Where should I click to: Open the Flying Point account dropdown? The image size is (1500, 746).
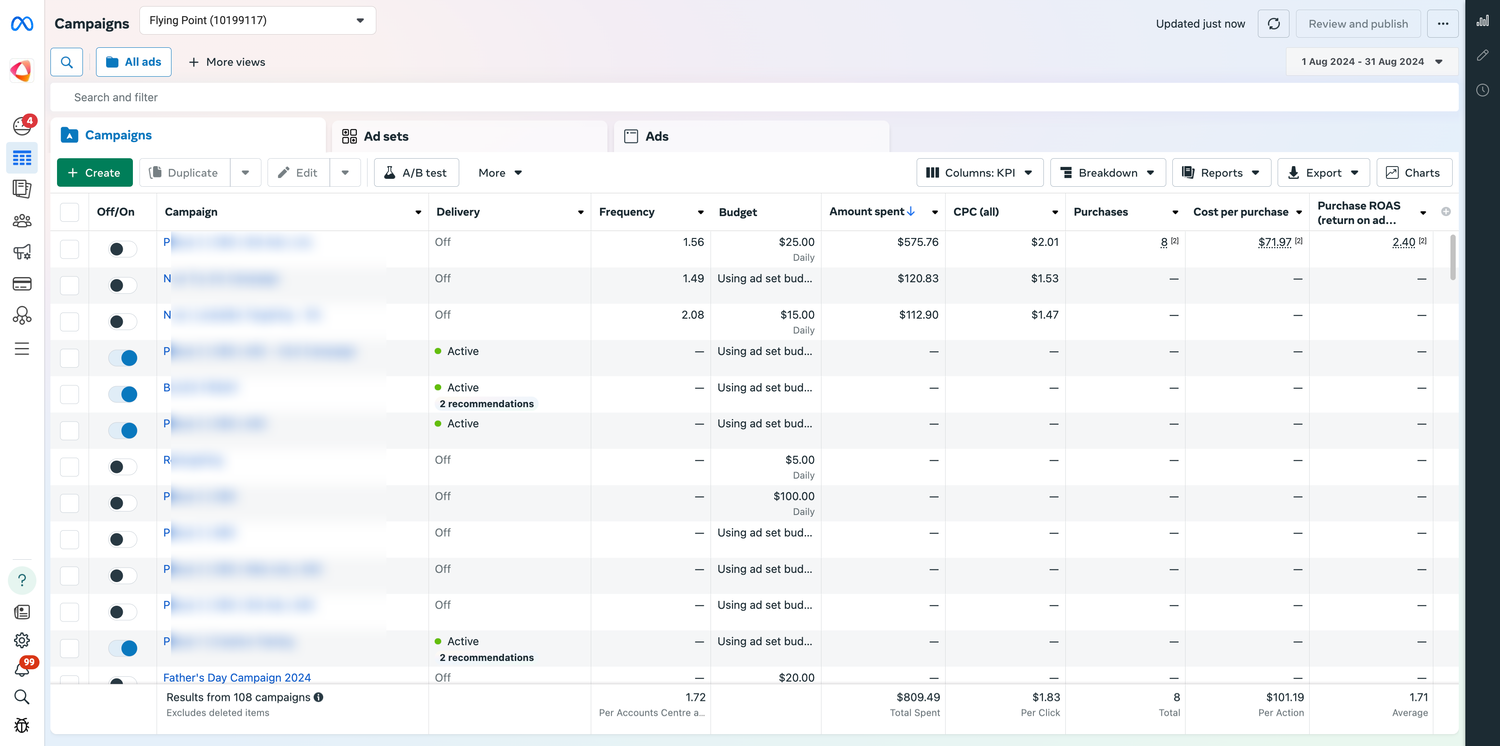[257, 20]
